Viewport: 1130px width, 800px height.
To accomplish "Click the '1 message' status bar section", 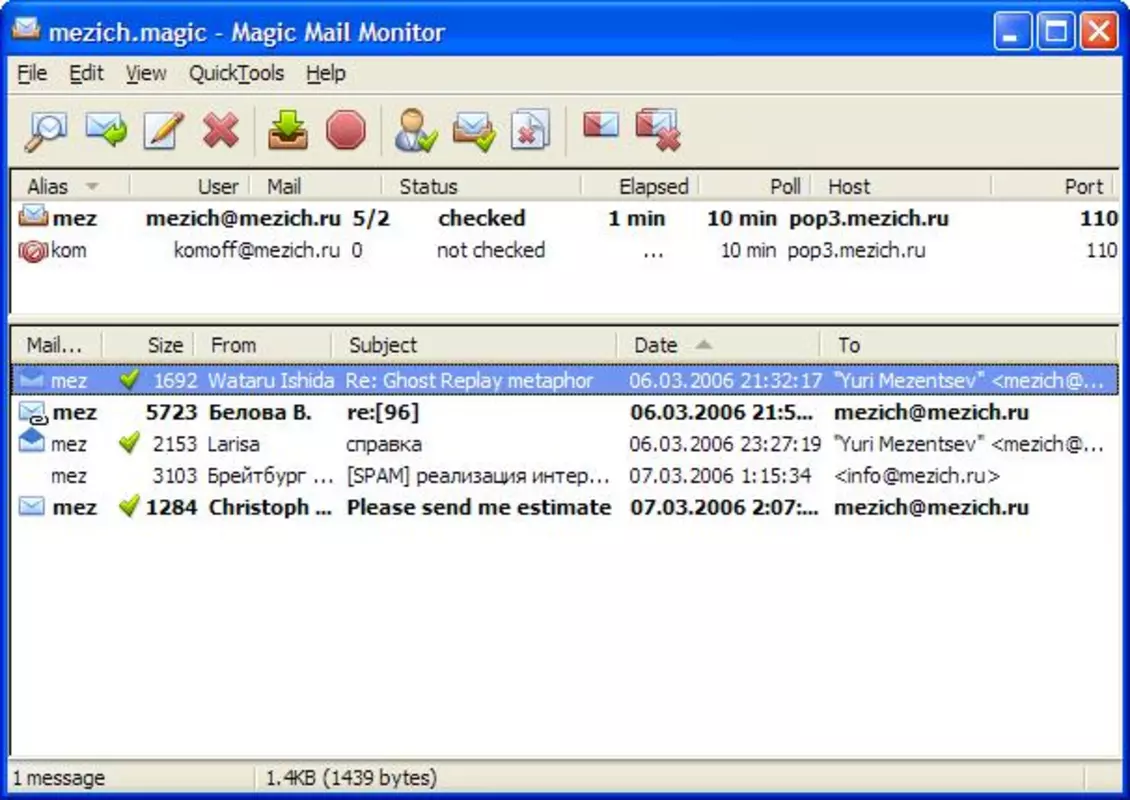I will click(x=132, y=778).
